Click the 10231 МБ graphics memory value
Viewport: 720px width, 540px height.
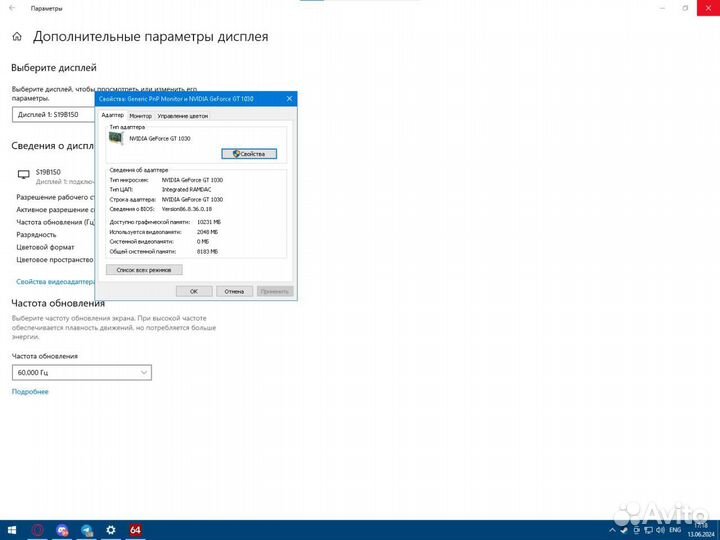[x=209, y=222]
